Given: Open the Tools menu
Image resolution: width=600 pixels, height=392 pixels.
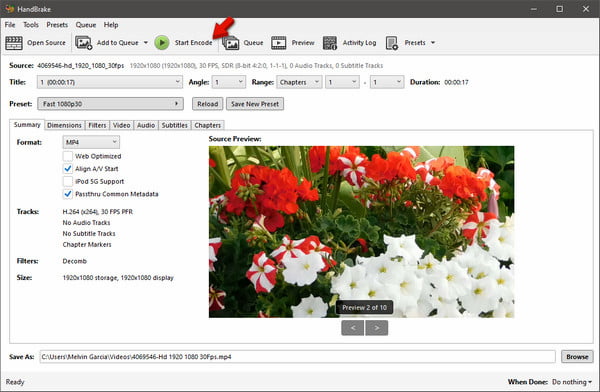Looking at the screenshot, I should [31, 25].
